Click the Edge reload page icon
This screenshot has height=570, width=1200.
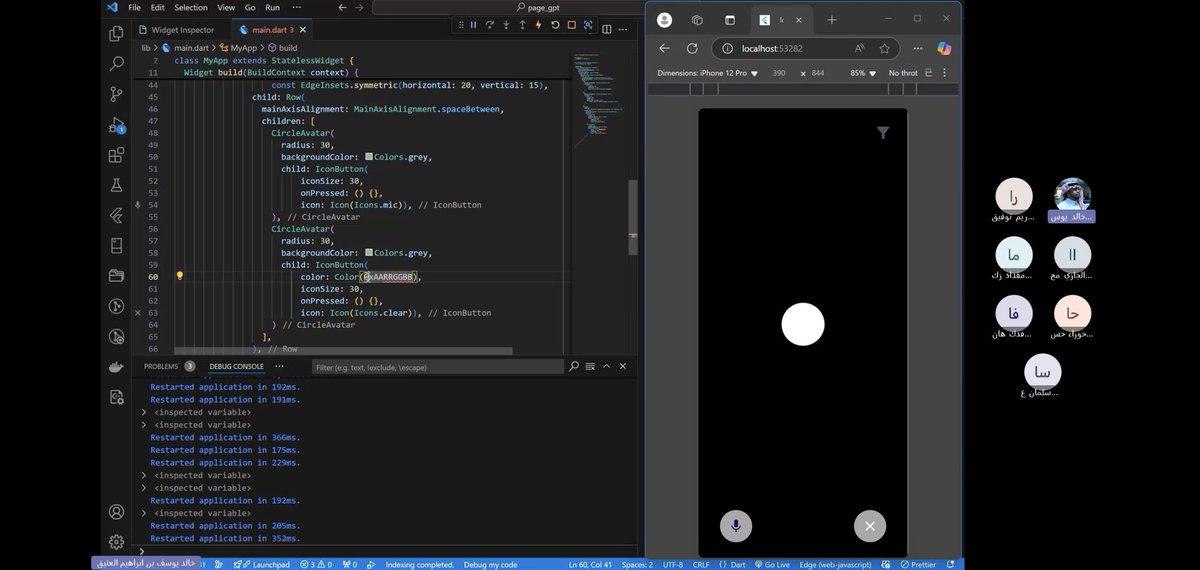click(x=691, y=48)
